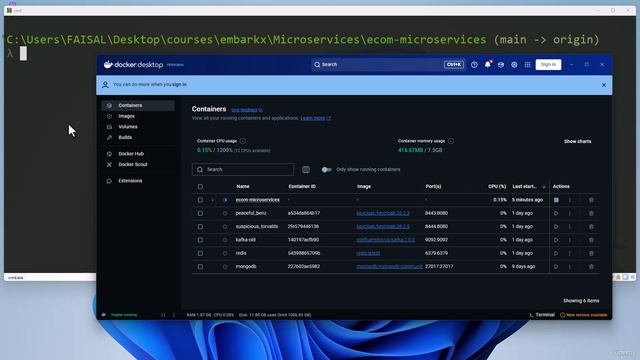
Task: Start the kafka-old container
Action: point(556,240)
